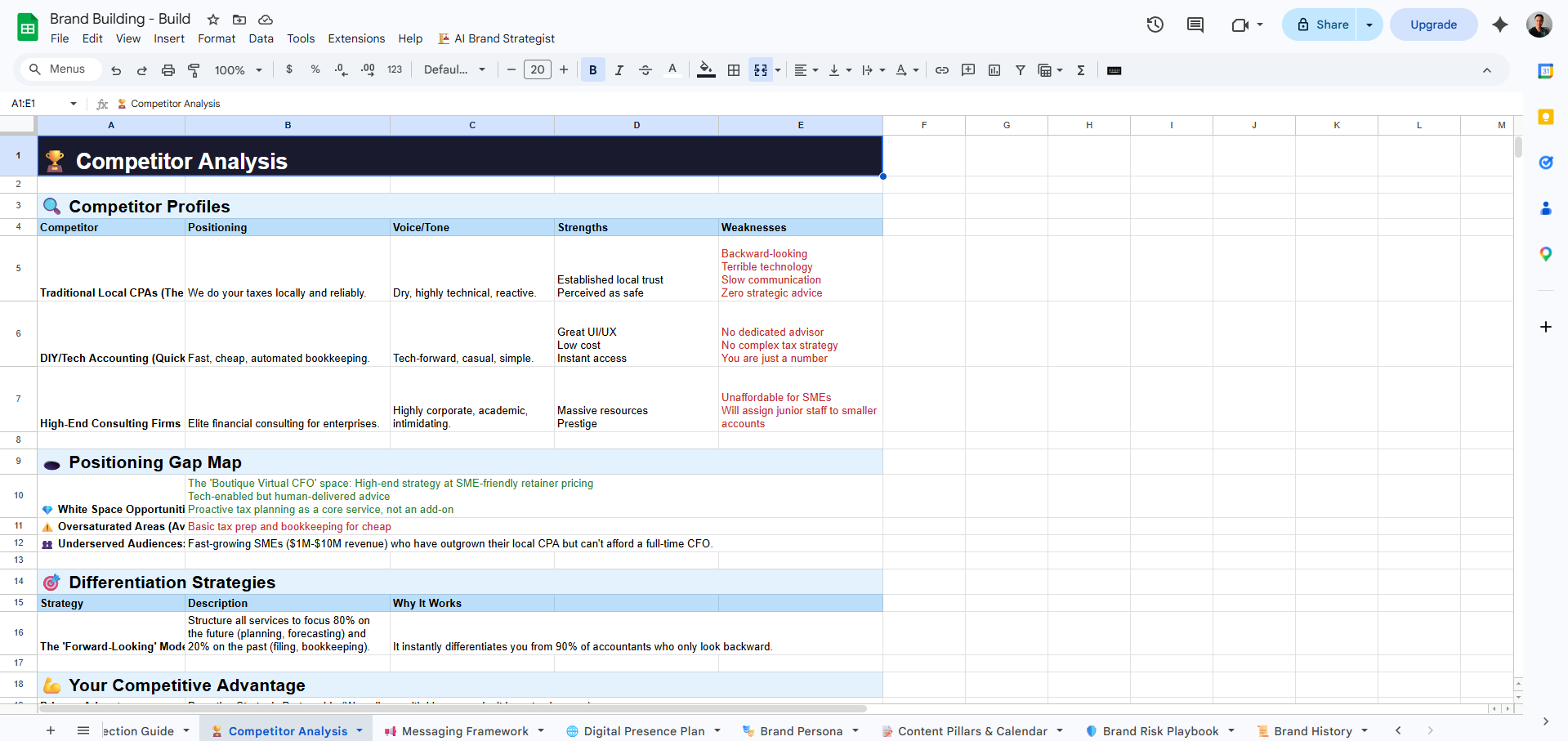Viewport: 1568px width, 741px height.
Task: Decrease decimal places
Action: (x=342, y=70)
